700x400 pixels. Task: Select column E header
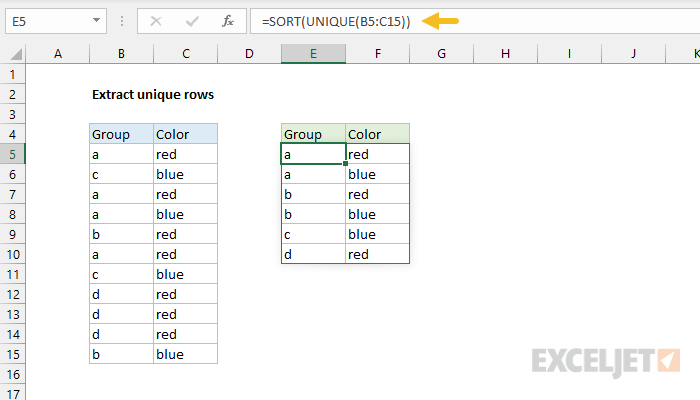pos(313,54)
